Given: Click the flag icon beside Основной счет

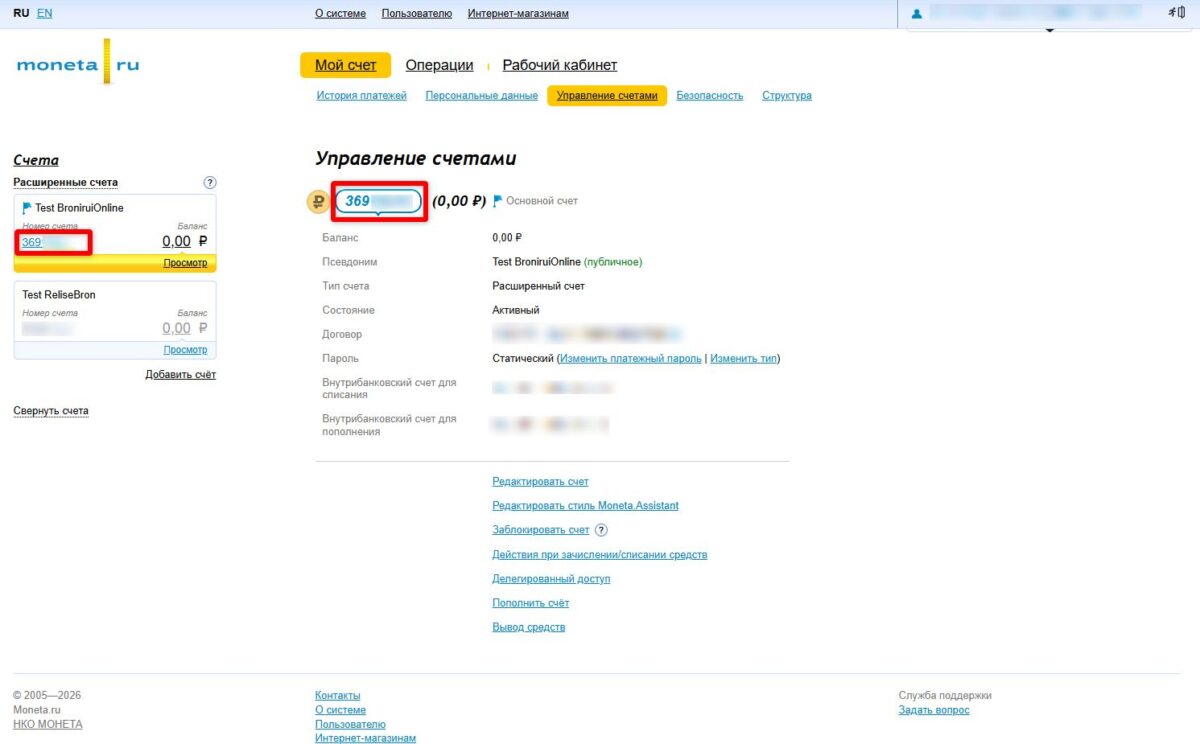Looking at the screenshot, I should (498, 201).
